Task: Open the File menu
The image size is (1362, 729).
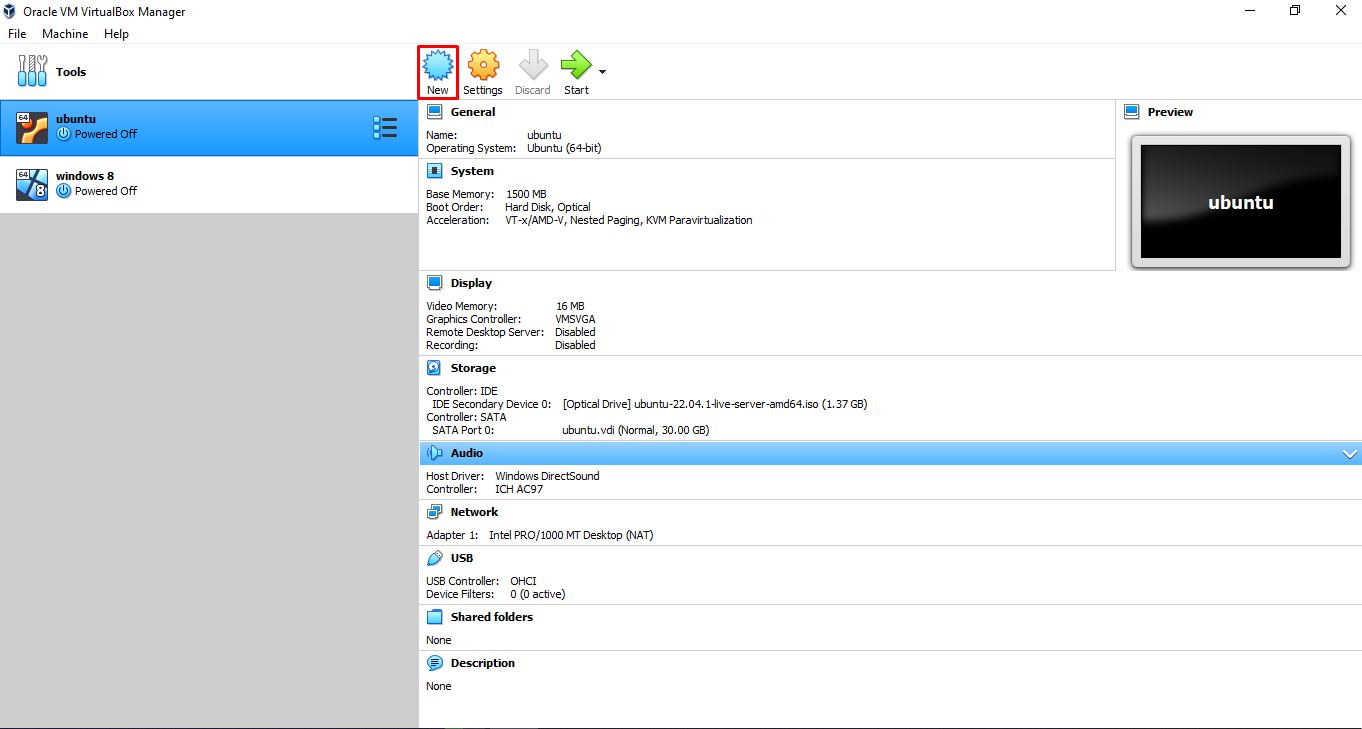Action: tap(17, 34)
